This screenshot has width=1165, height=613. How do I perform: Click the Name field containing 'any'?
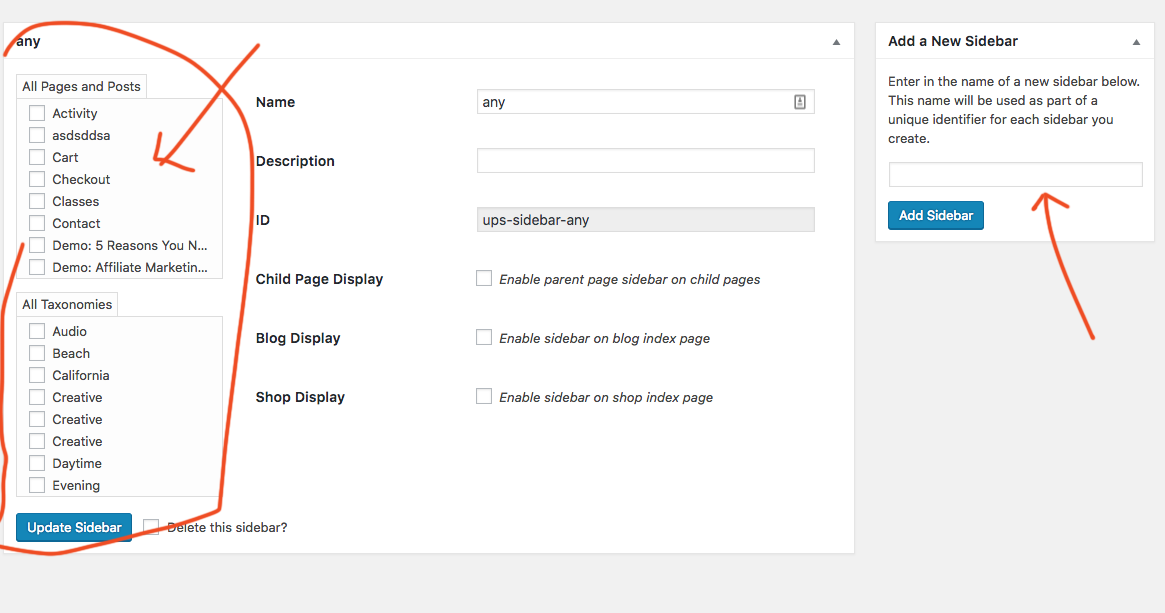[635, 102]
